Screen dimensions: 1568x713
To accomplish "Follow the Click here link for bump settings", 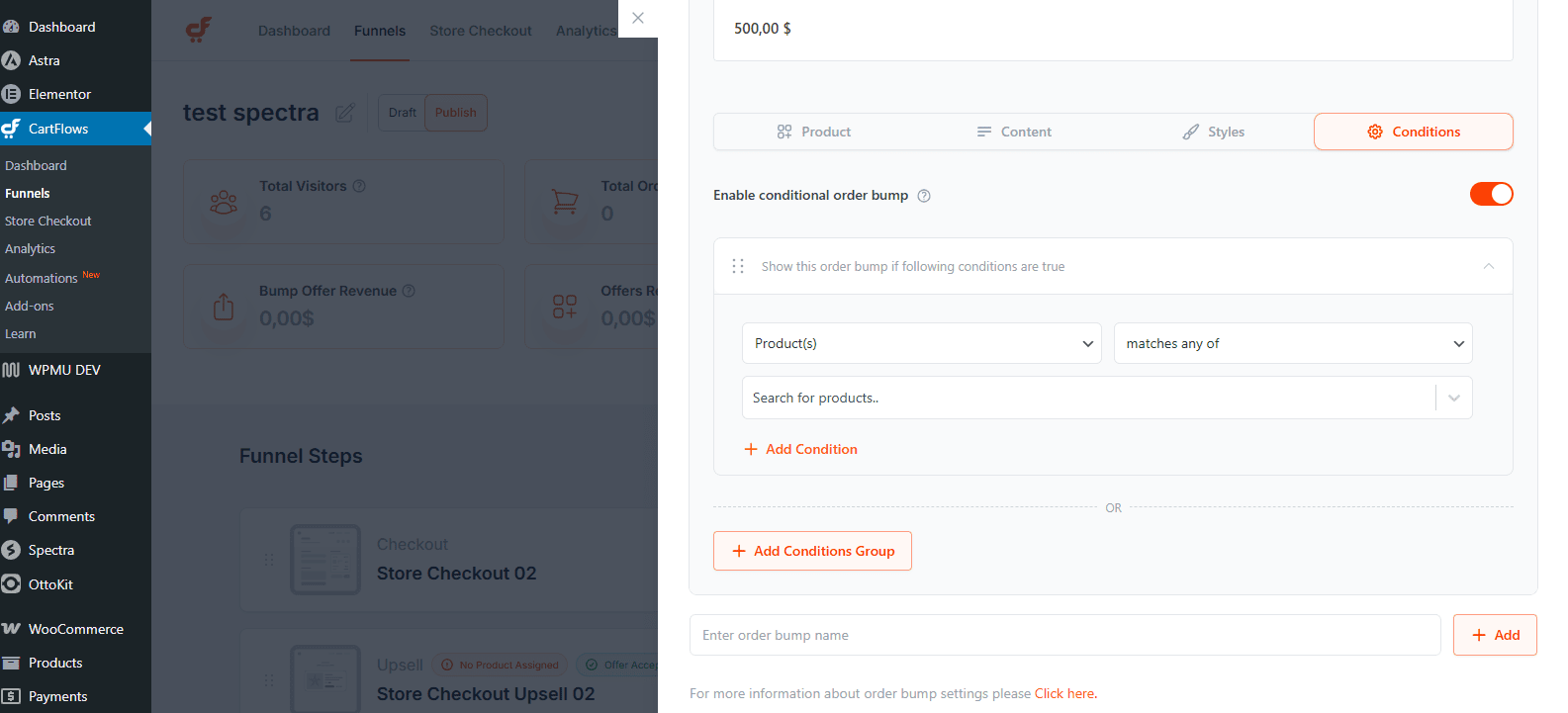I will coord(1064,693).
